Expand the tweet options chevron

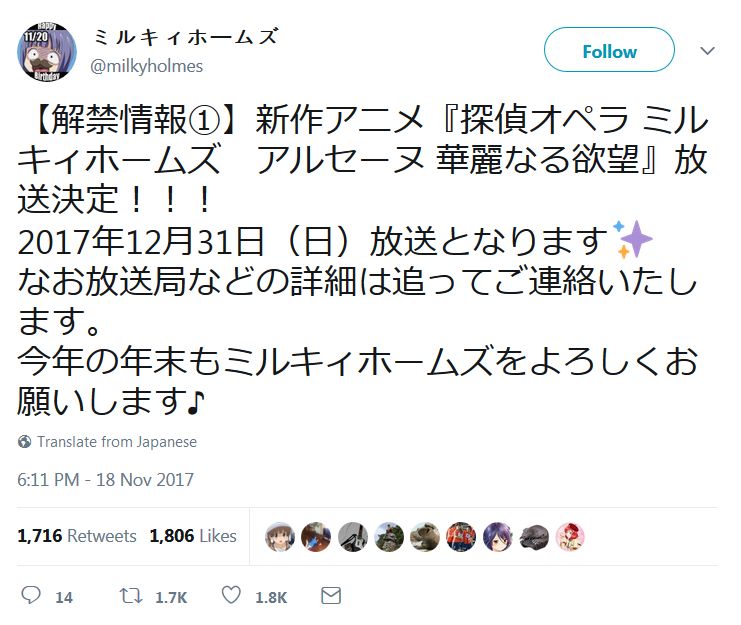pyautogui.click(x=707, y=51)
